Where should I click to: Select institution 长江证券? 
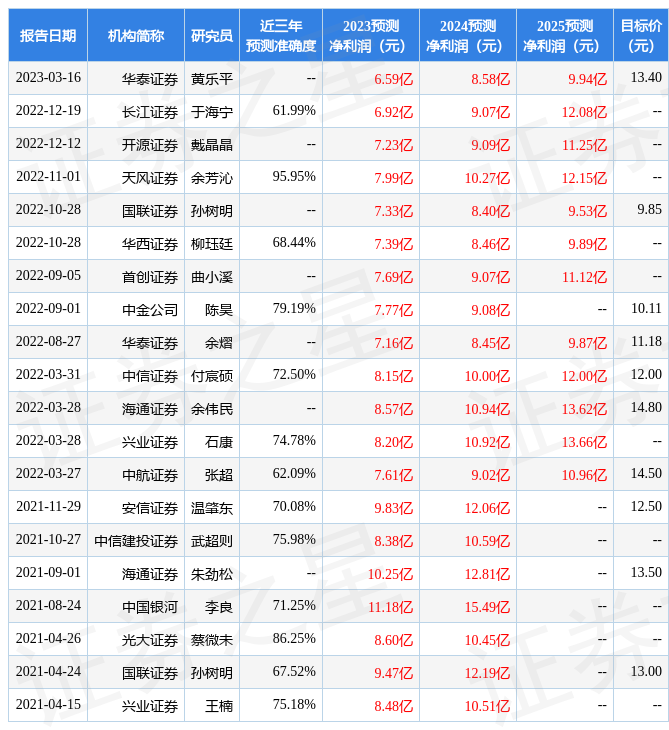(x=150, y=112)
